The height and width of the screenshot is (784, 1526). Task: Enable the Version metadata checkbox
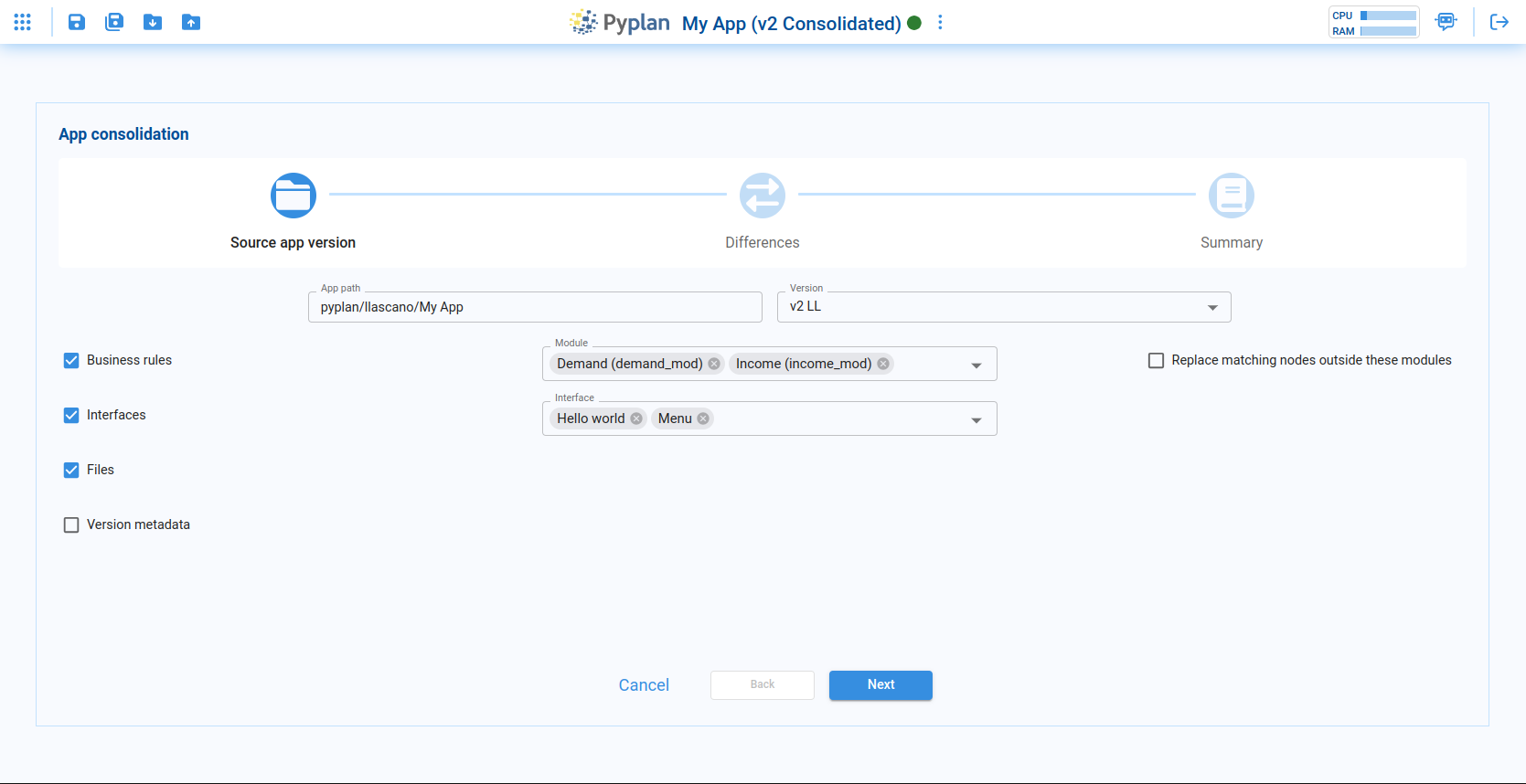tap(71, 524)
